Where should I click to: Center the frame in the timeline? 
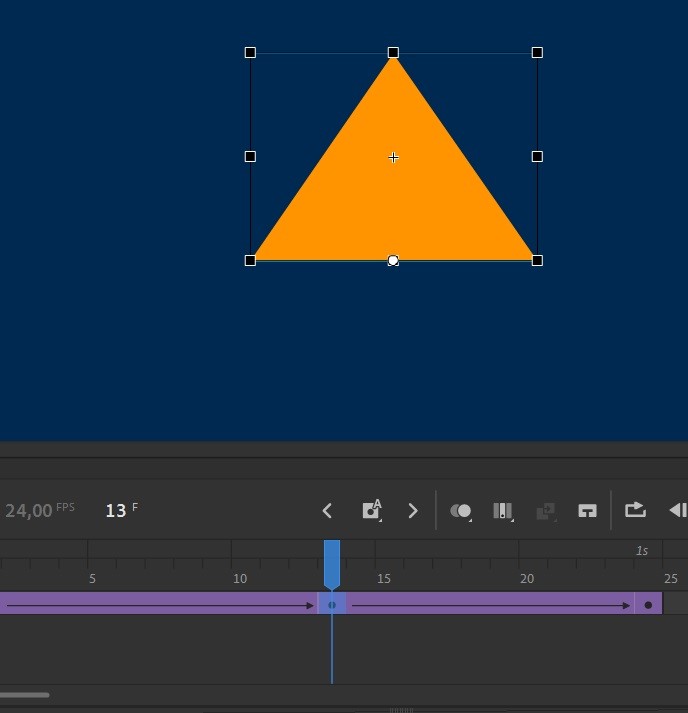click(x=587, y=511)
